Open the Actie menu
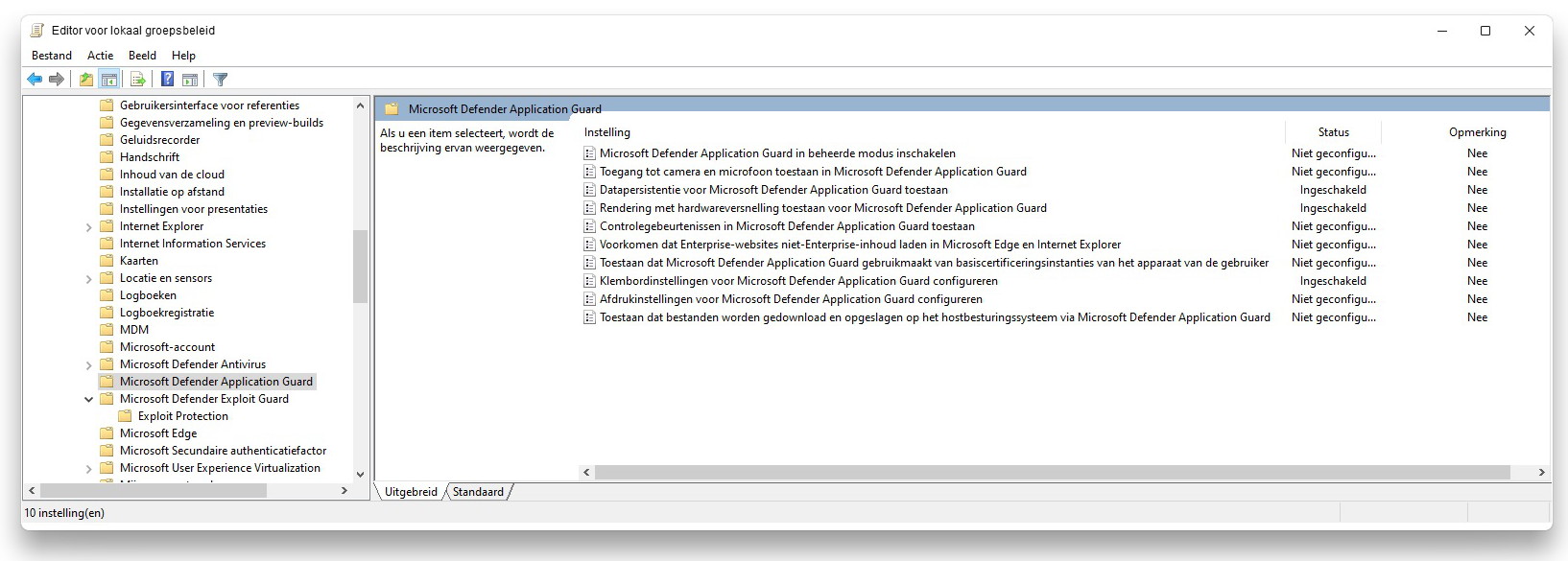This screenshot has height=561, width=1568. point(101,56)
